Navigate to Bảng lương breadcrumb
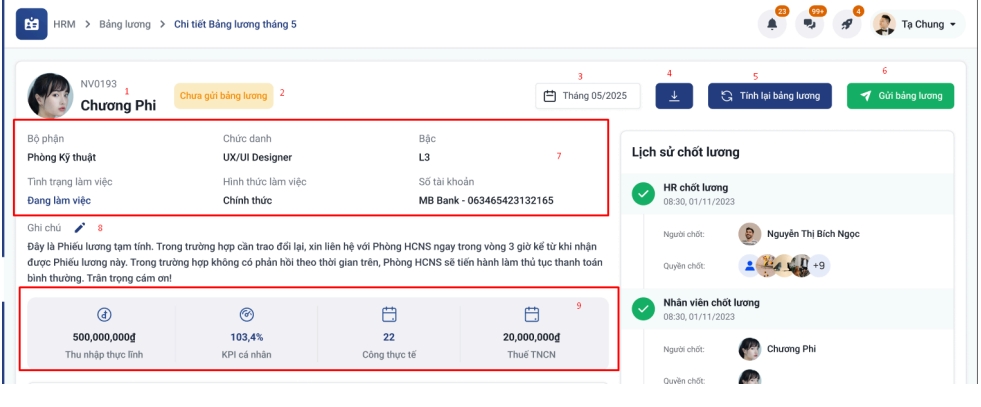This screenshot has height=407, width=981. coord(124,24)
